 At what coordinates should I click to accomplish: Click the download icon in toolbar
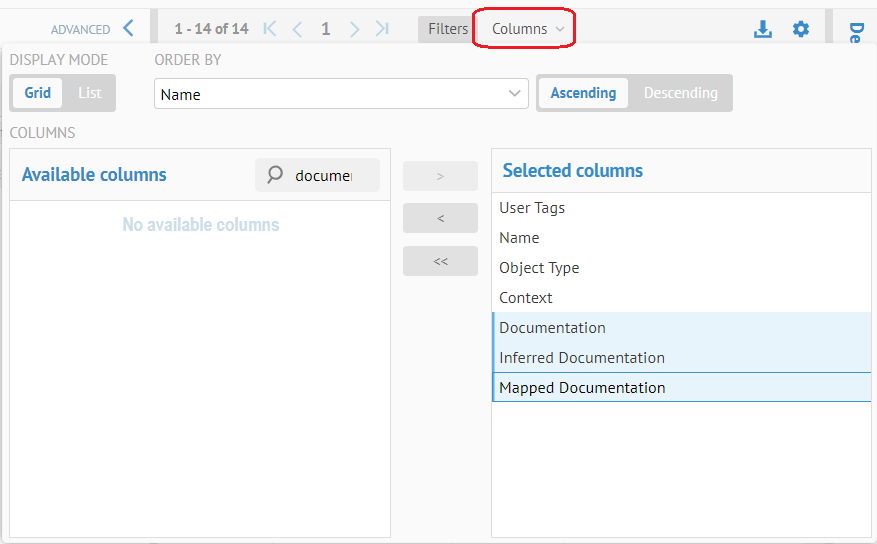pos(763,29)
